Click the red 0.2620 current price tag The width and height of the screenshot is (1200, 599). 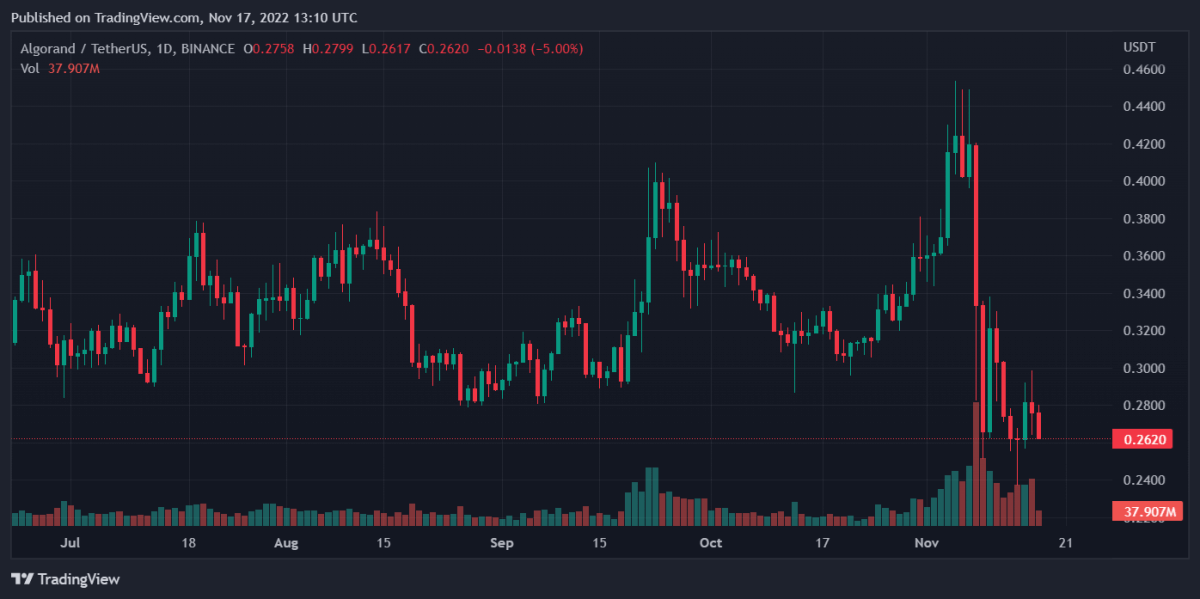click(1141, 439)
